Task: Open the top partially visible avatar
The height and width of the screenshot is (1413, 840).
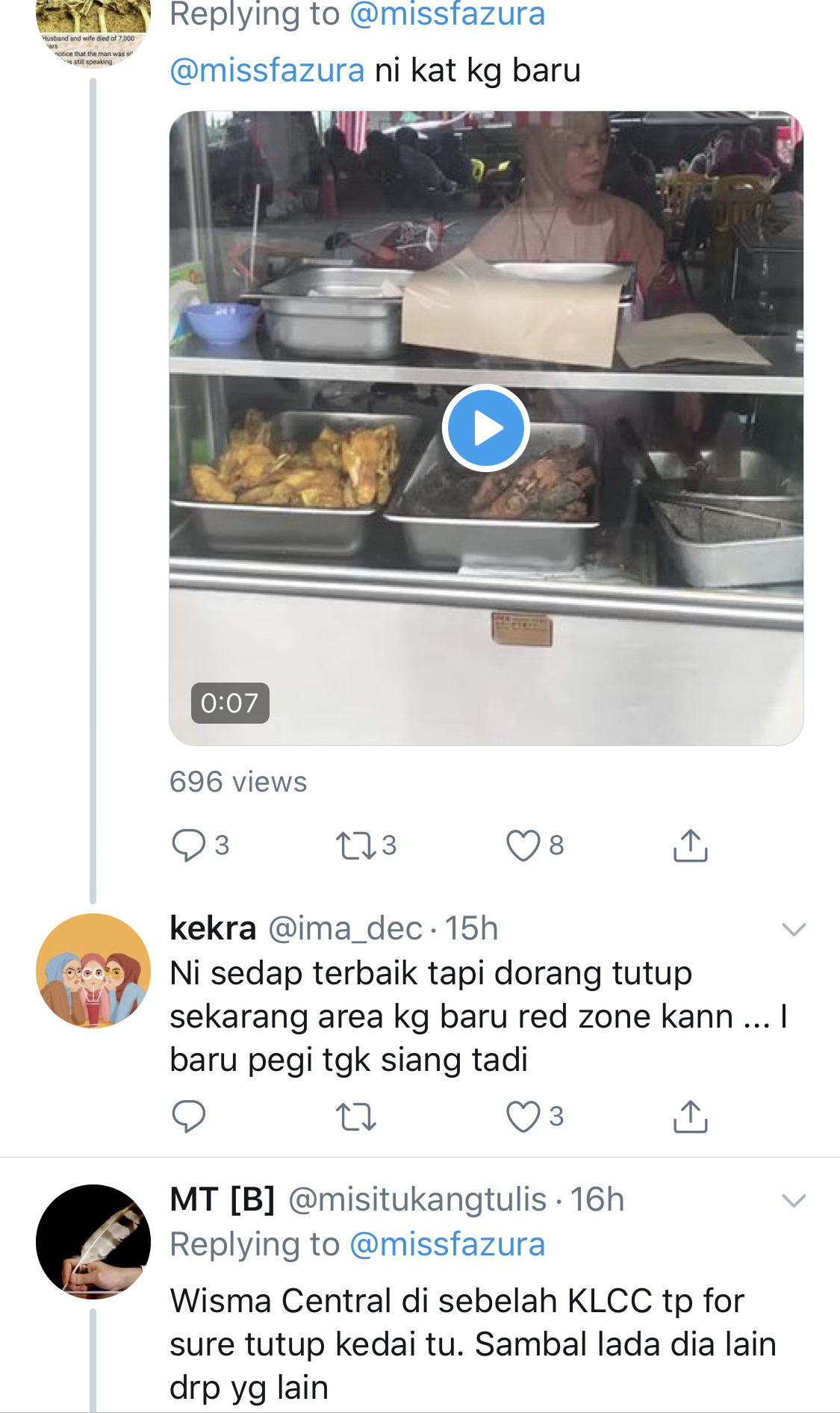Action: [93, 30]
